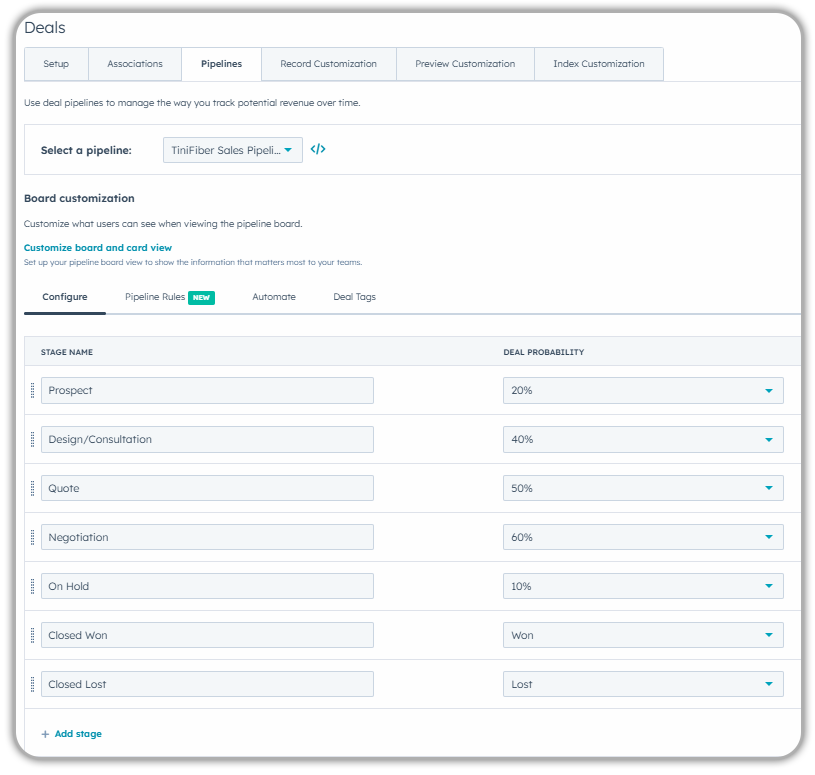Image resolution: width=815 pixels, height=775 pixels.
Task: Click the drag handle next to Quote
Action: point(33,488)
